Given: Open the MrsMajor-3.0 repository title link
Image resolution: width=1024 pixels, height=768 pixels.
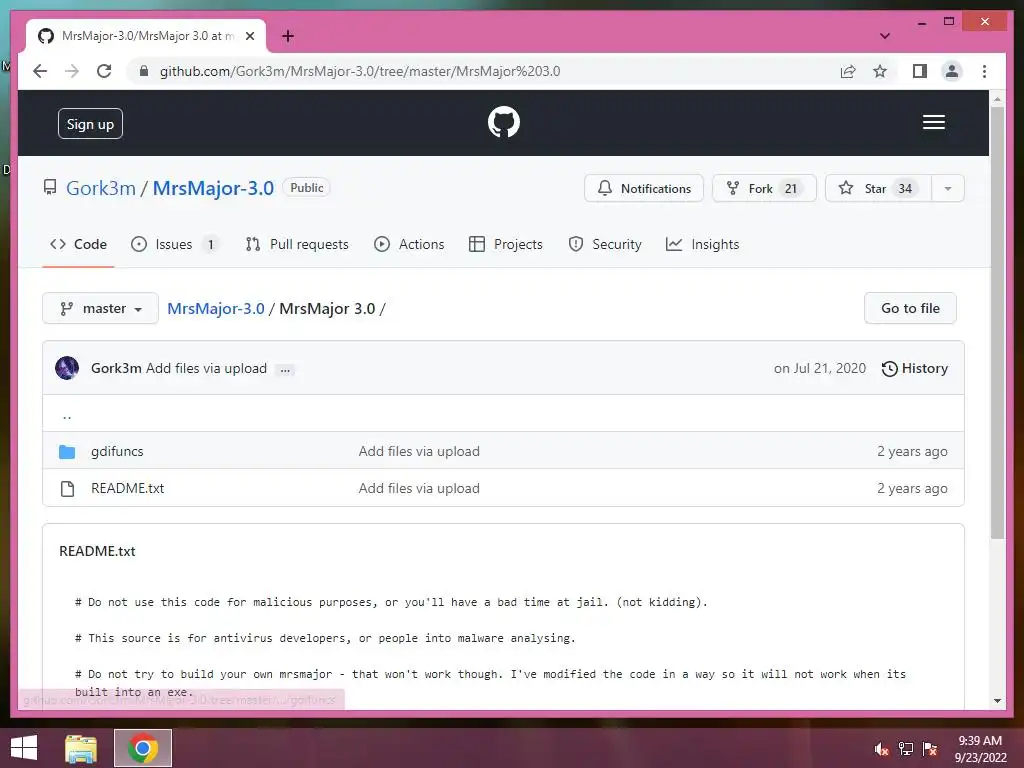Looking at the screenshot, I should (213, 188).
